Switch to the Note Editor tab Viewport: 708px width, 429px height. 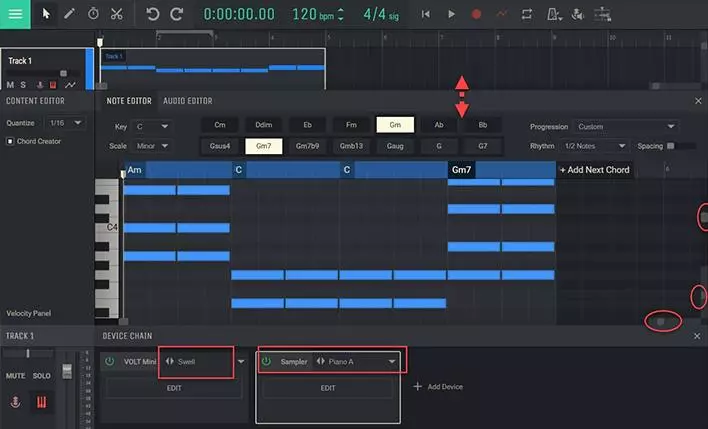coord(129,101)
